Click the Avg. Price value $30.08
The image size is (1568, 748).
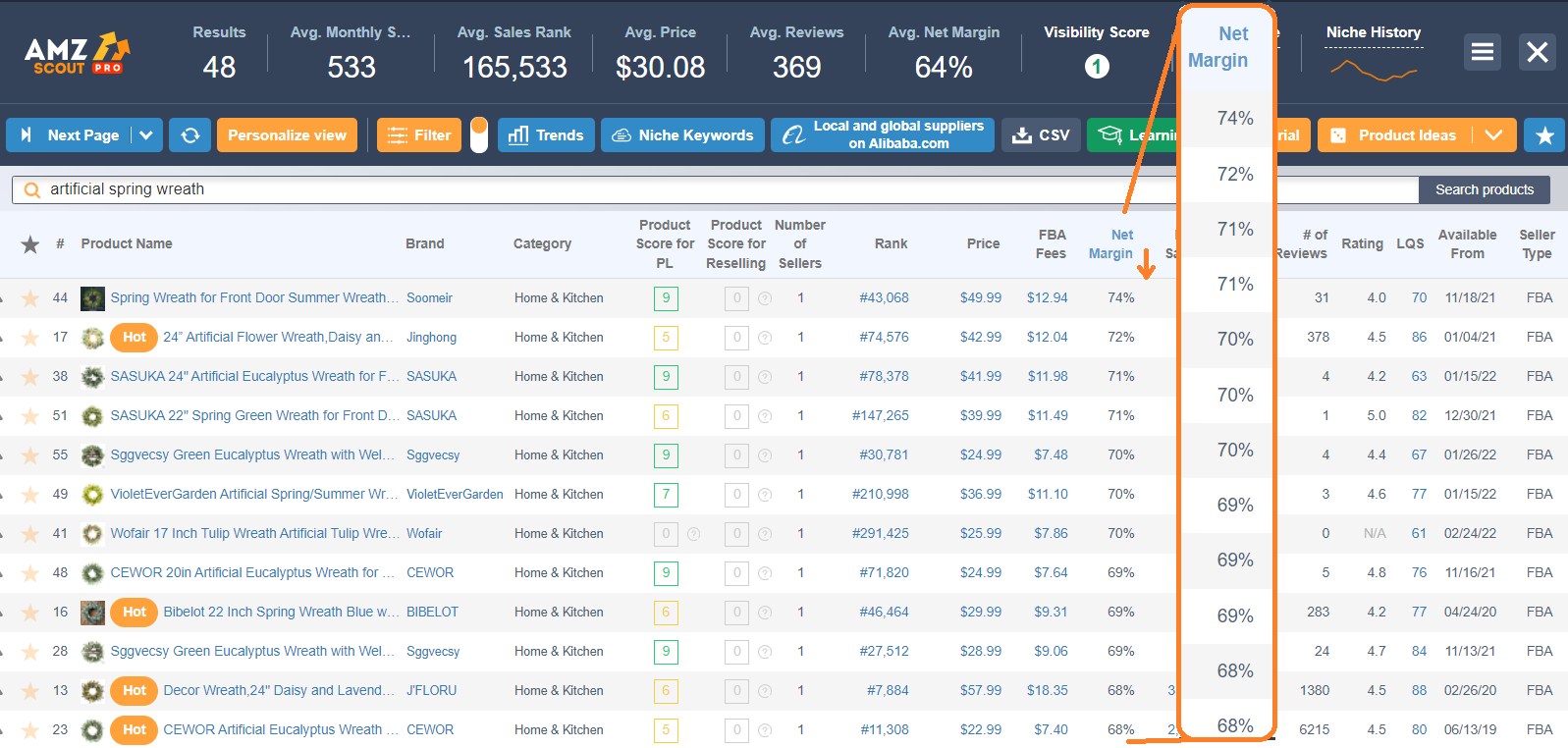pos(661,67)
